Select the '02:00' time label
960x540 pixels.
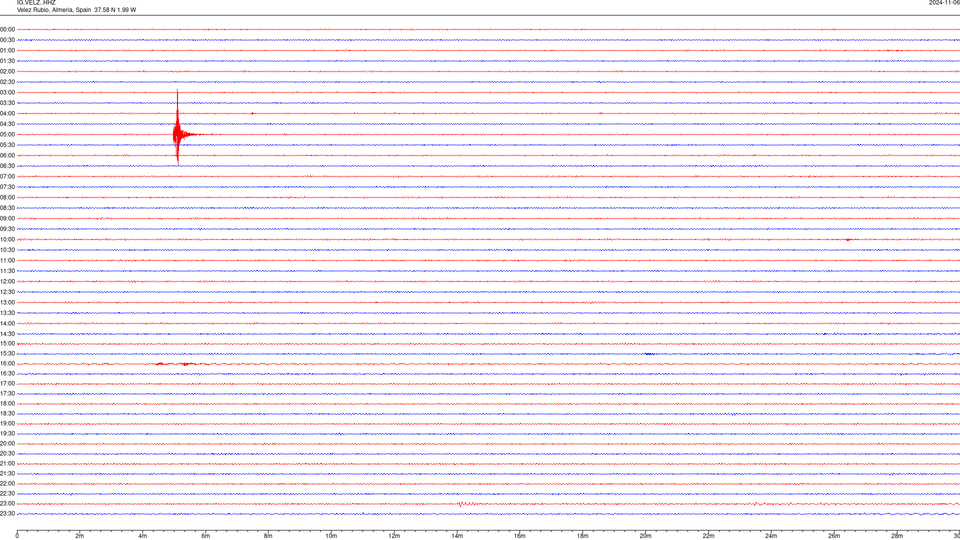tap(7, 72)
